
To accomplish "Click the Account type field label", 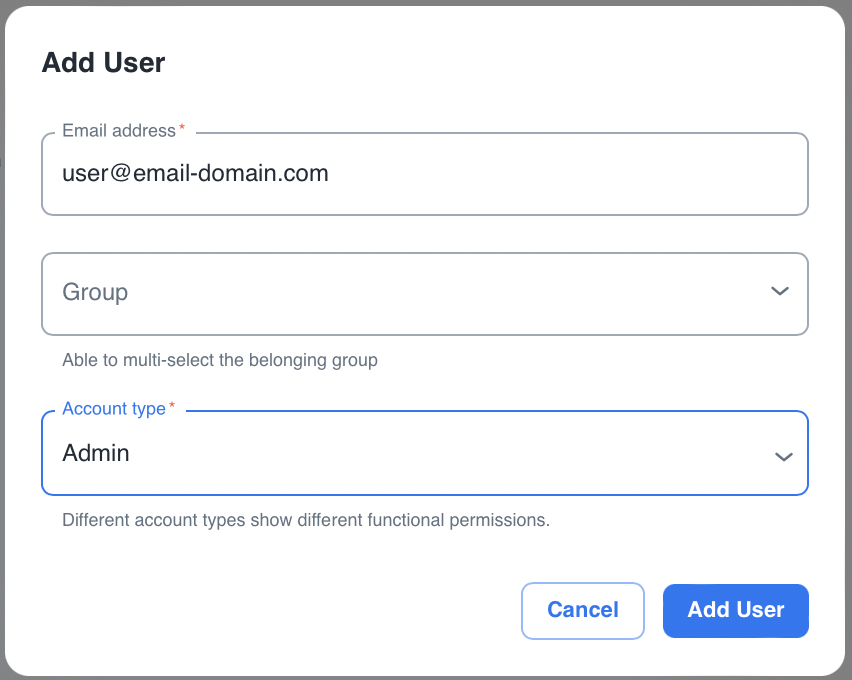I will pyautogui.click(x=113, y=408).
